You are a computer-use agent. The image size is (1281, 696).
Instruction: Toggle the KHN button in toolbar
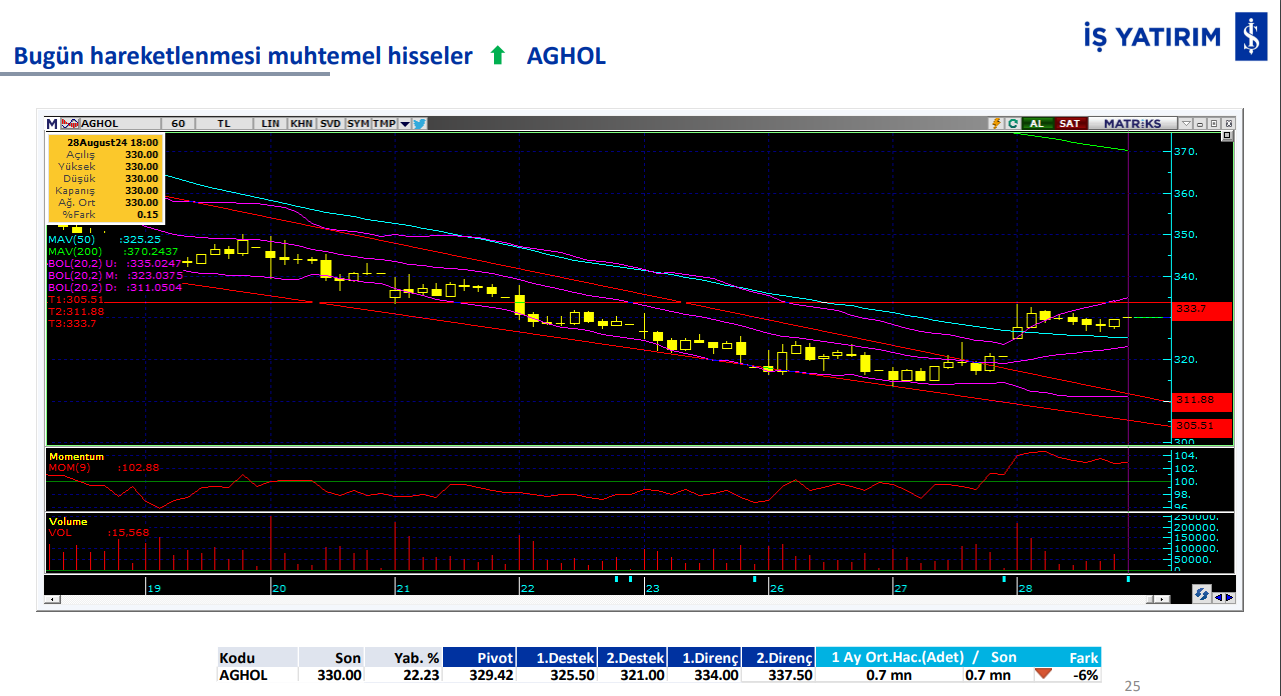[301, 124]
